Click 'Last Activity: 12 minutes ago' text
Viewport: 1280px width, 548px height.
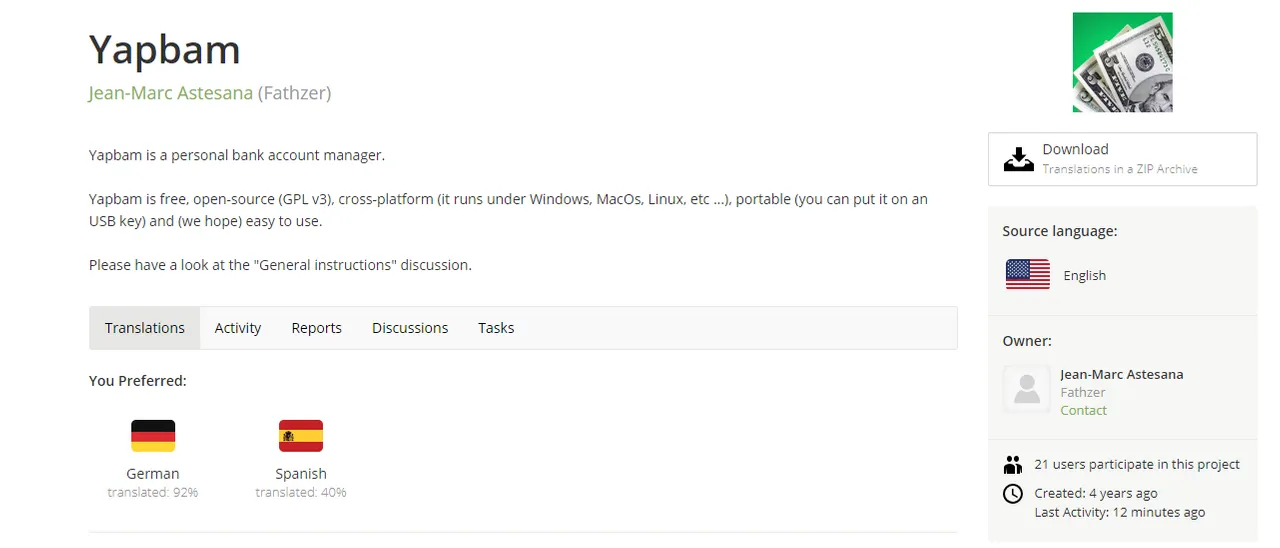tap(1120, 512)
